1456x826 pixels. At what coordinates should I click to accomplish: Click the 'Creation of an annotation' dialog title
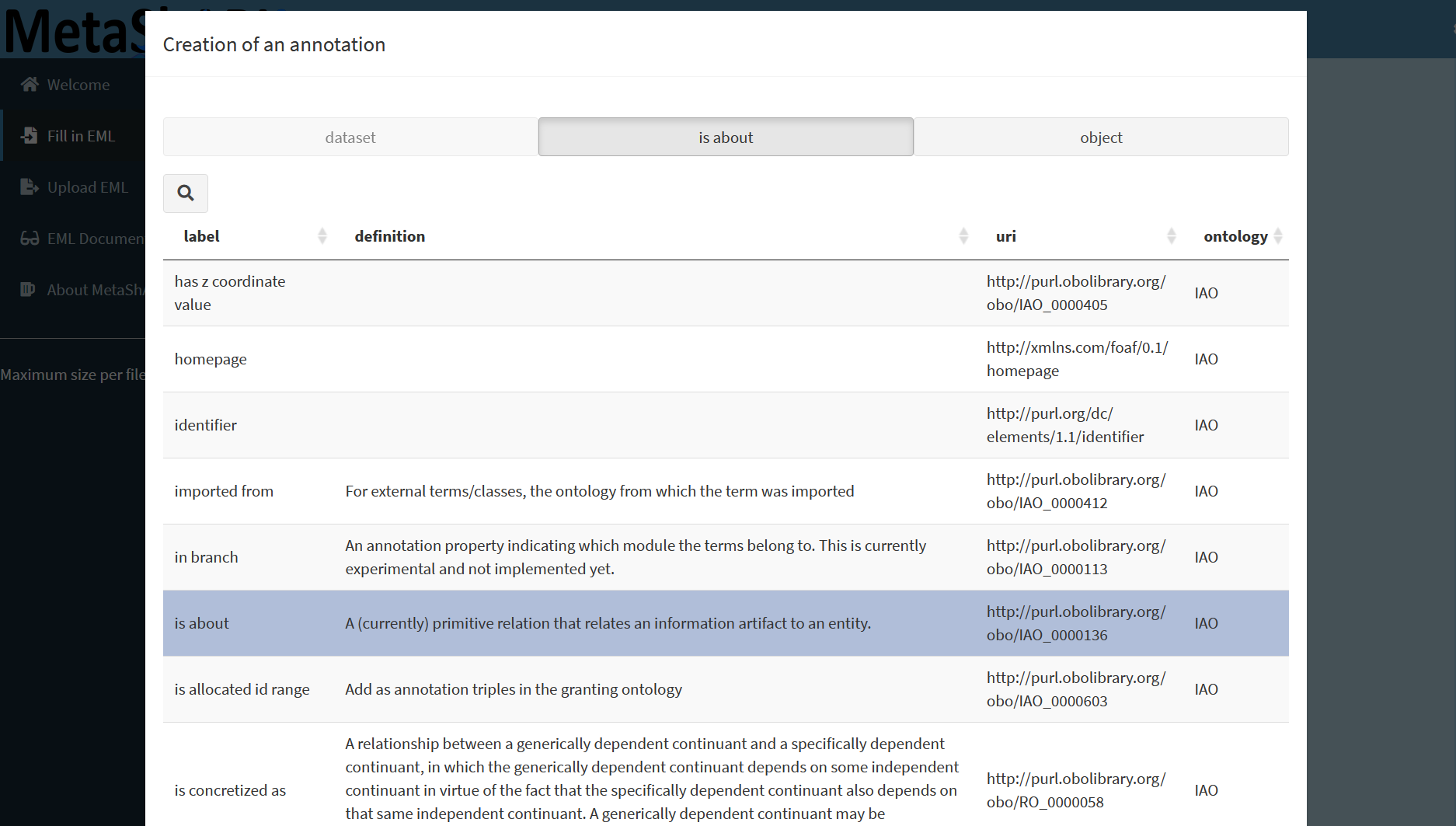click(x=274, y=44)
